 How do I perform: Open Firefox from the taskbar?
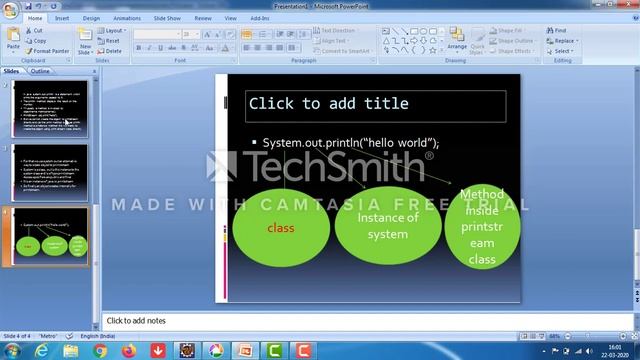point(129,351)
